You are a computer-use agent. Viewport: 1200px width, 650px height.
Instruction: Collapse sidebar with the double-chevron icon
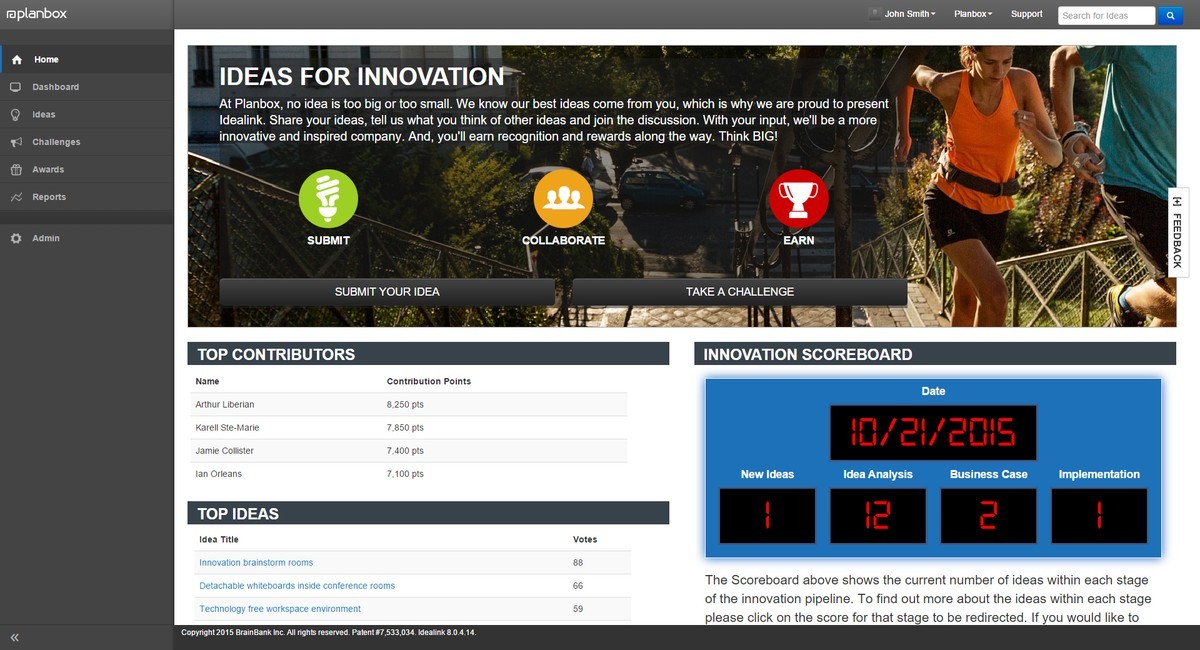(15, 637)
